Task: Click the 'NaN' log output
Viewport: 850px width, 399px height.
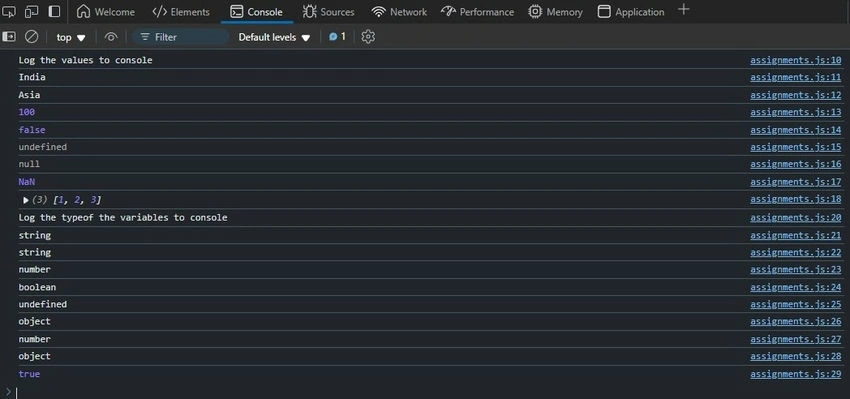Action: [27, 182]
